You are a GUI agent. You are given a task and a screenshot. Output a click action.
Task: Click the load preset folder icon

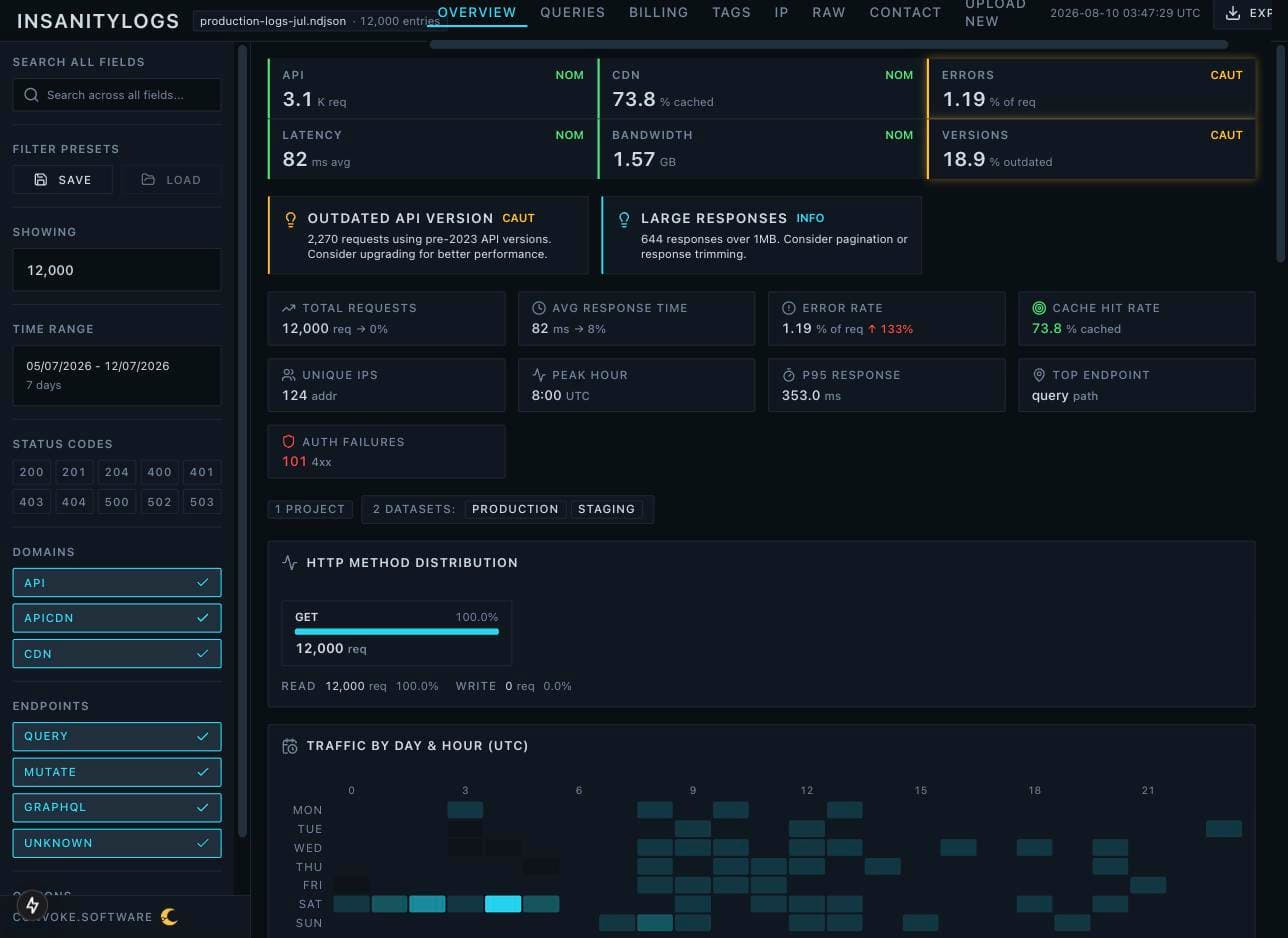148,180
